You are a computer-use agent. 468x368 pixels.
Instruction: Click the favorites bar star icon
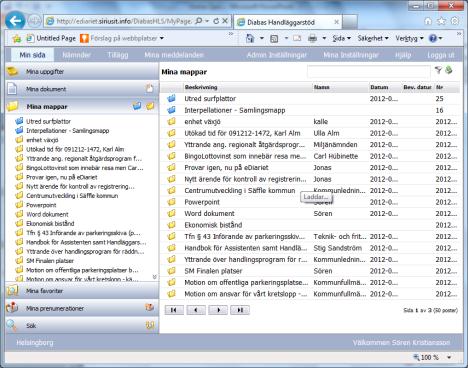[17, 39]
